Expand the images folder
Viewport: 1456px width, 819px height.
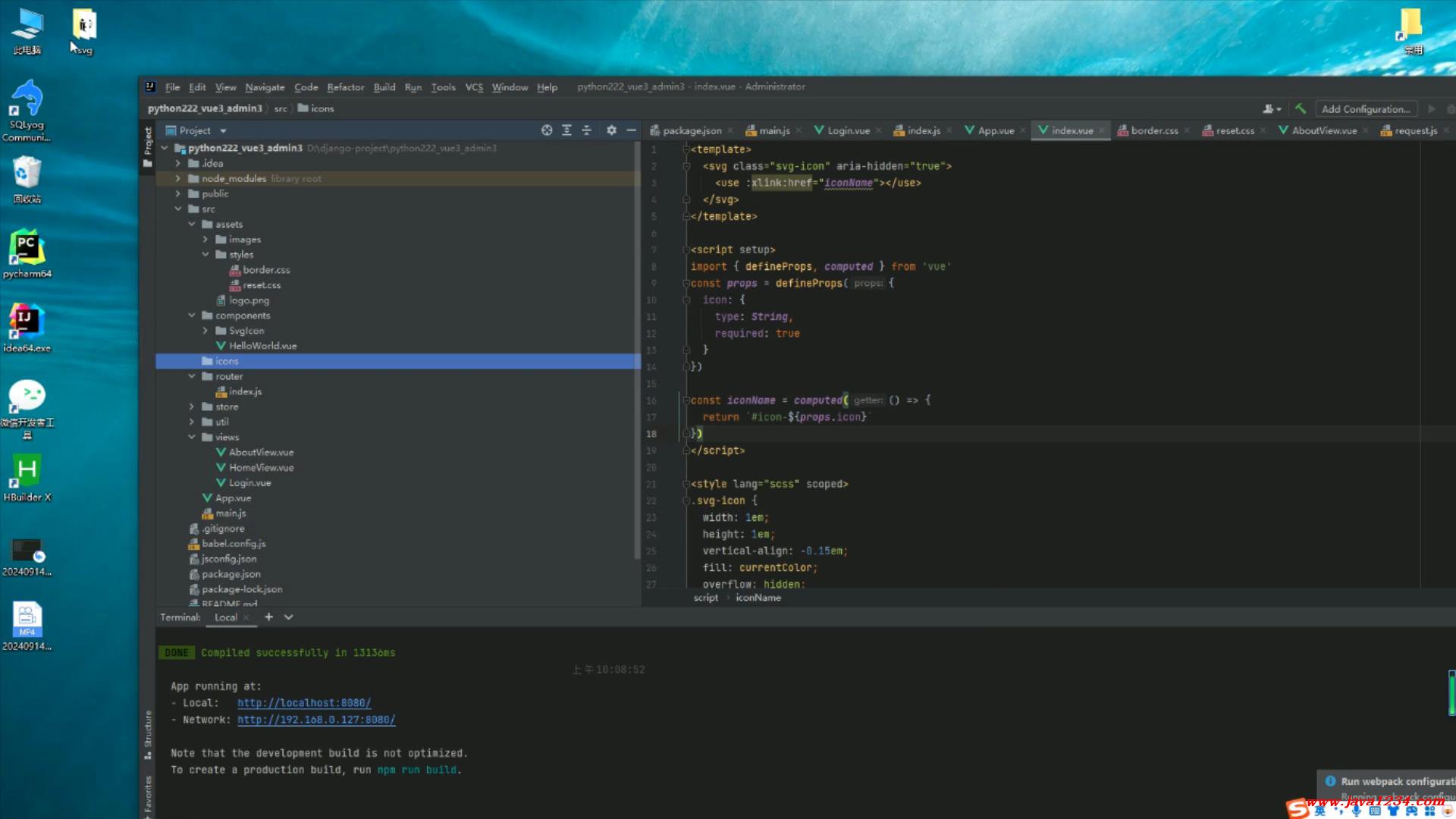(x=205, y=239)
